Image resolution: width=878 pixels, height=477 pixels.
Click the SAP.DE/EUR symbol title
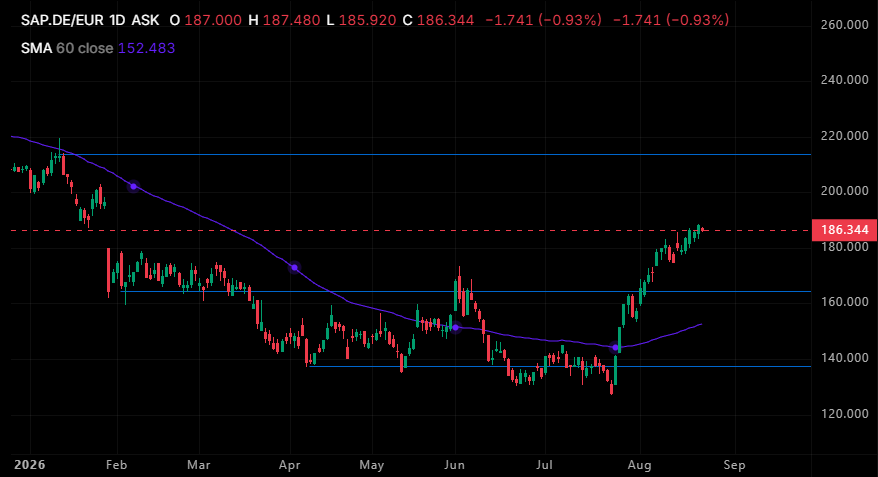tap(62, 20)
